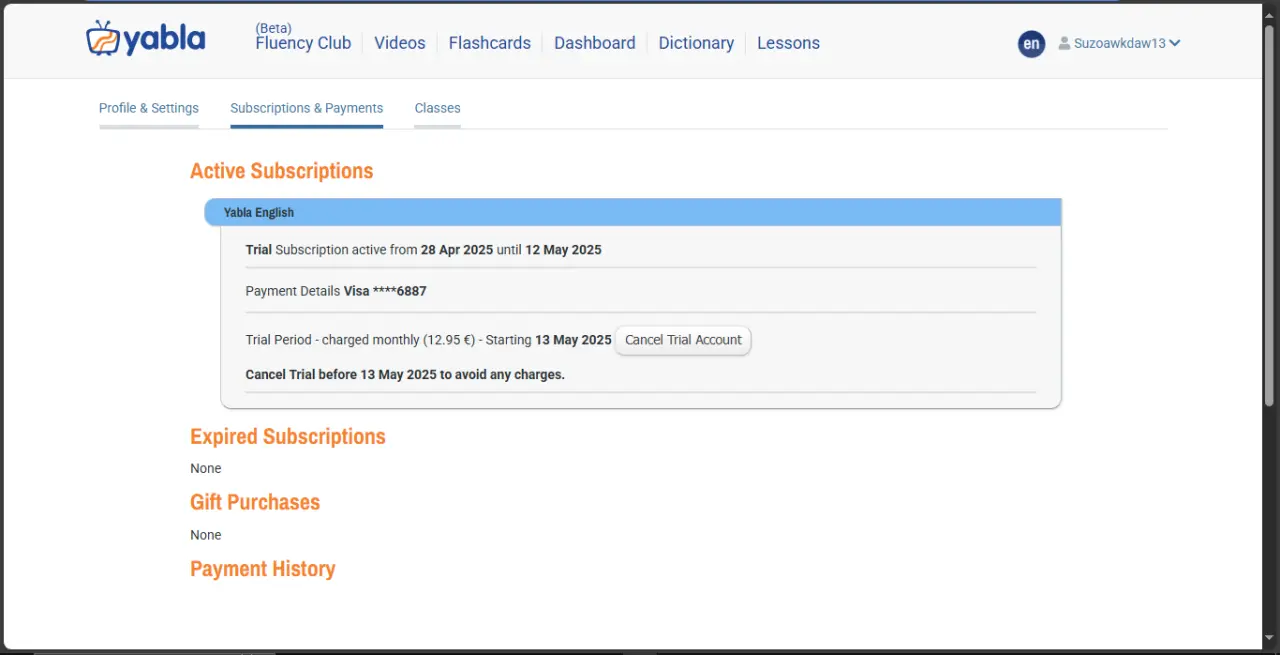Open Flashcards section
Viewport: 1280px width, 655px height.
coord(489,43)
